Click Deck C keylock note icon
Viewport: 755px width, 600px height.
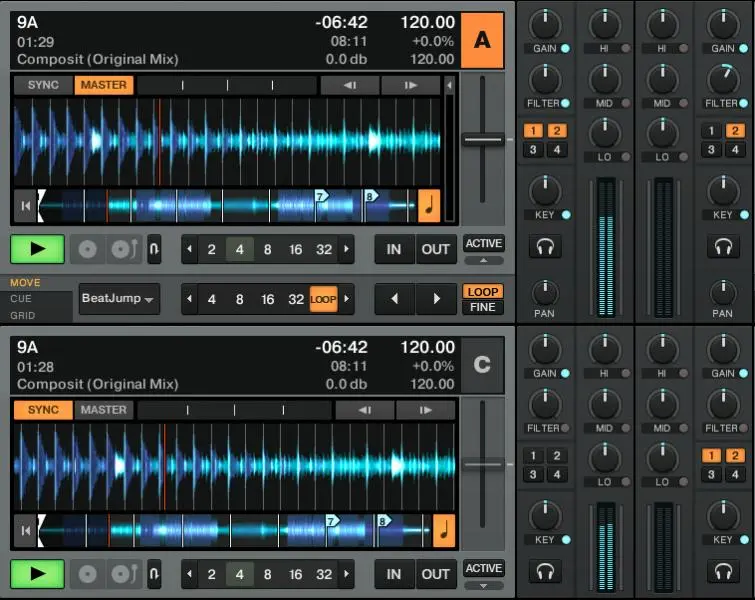442,530
